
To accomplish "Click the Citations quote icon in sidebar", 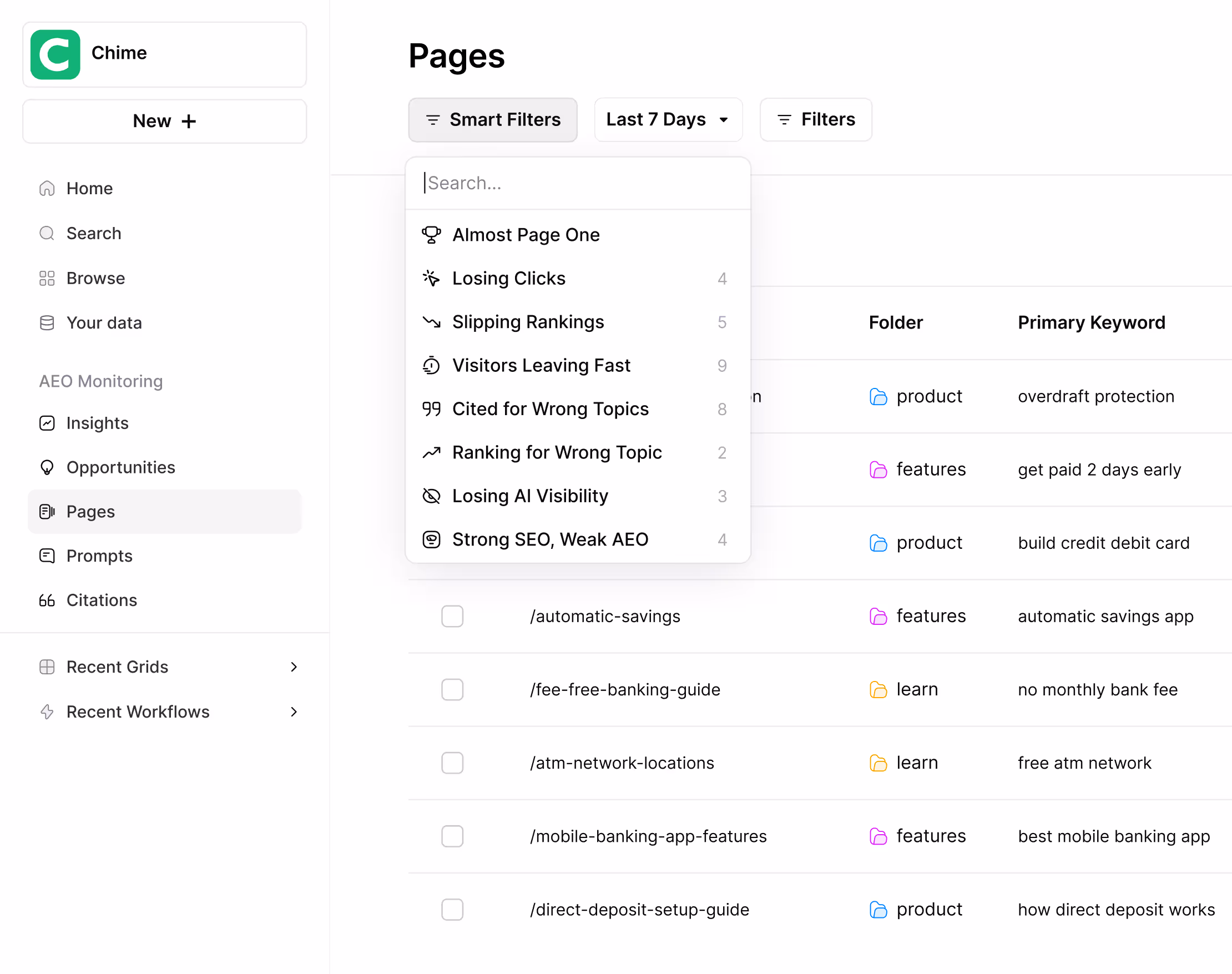I will tap(47, 600).
